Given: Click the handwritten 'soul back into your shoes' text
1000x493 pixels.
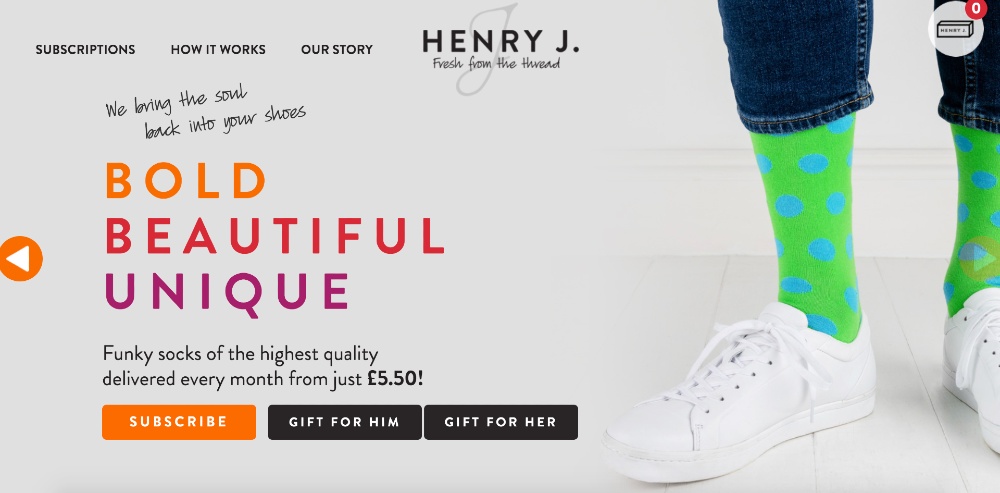Looking at the screenshot, I should pyautogui.click(x=205, y=113).
